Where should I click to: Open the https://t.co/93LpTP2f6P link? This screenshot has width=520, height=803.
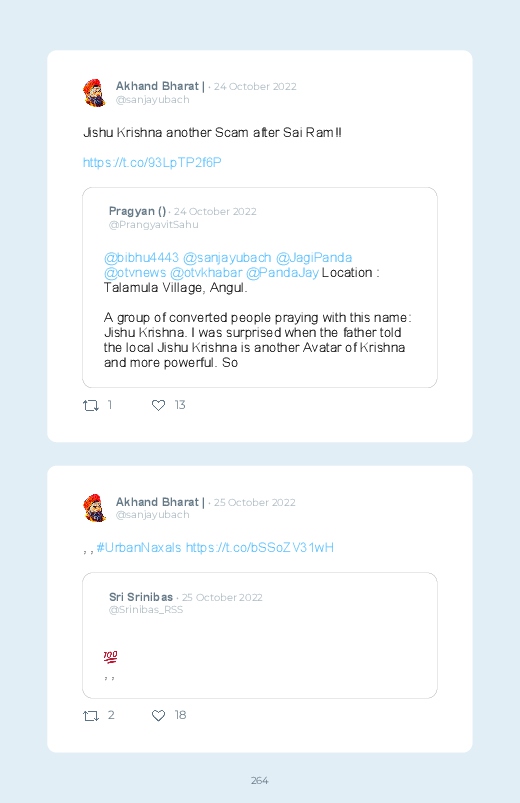[152, 162]
